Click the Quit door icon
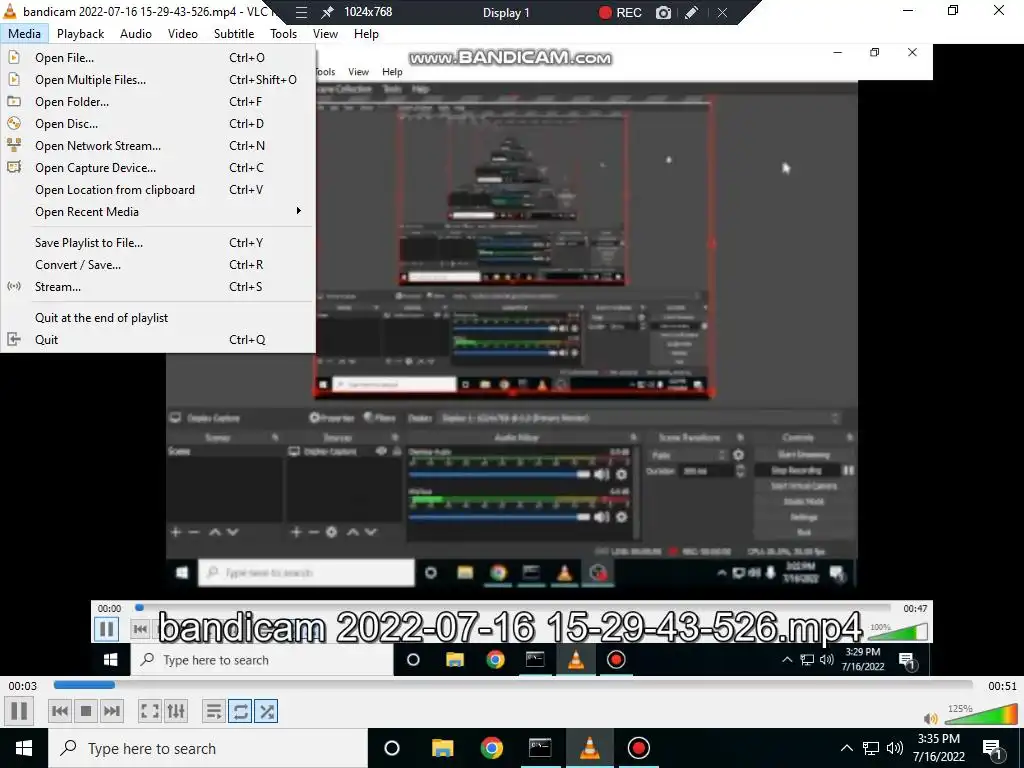The width and height of the screenshot is (1024, 768). pos(14,340)
